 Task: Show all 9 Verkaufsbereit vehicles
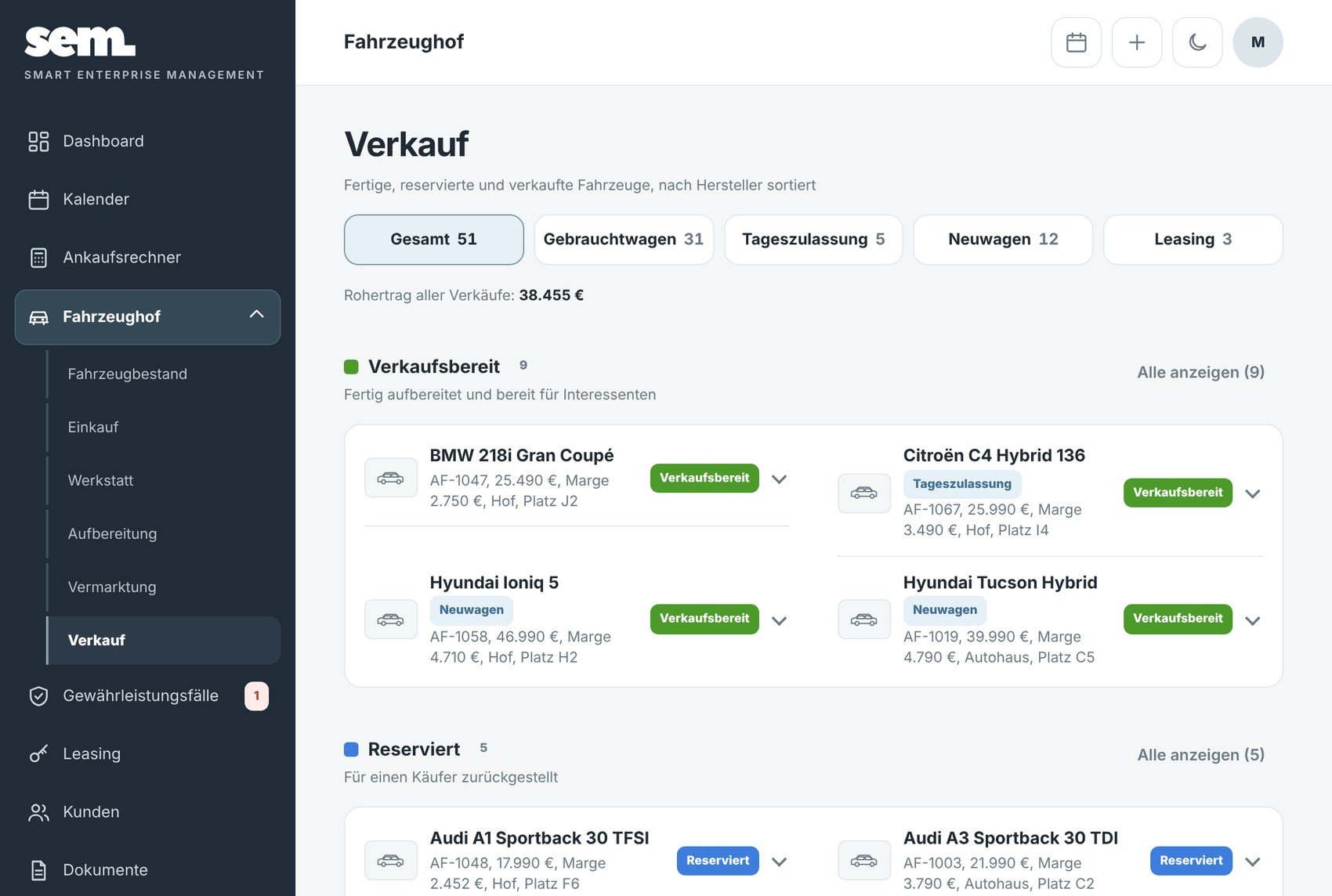point(1200,372)
